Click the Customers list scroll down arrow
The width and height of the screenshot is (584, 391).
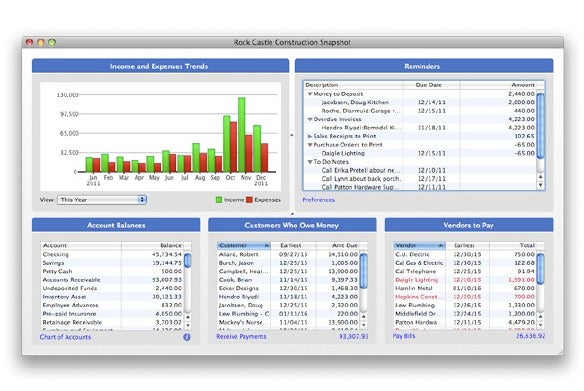(x=364, y=325)
